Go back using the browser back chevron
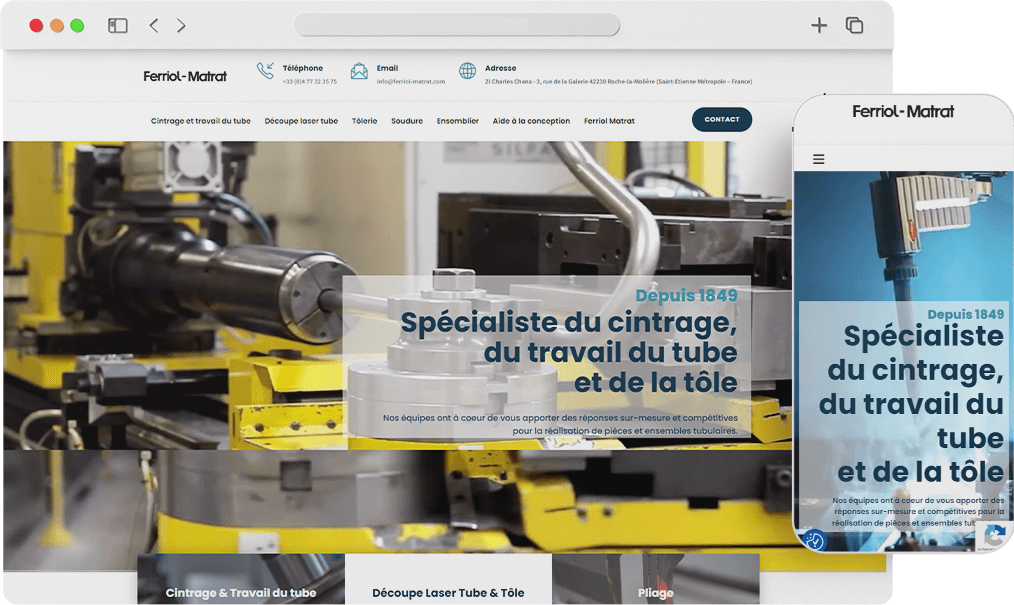This screenshot has width=1014, height=605. (x=153, y=26)
